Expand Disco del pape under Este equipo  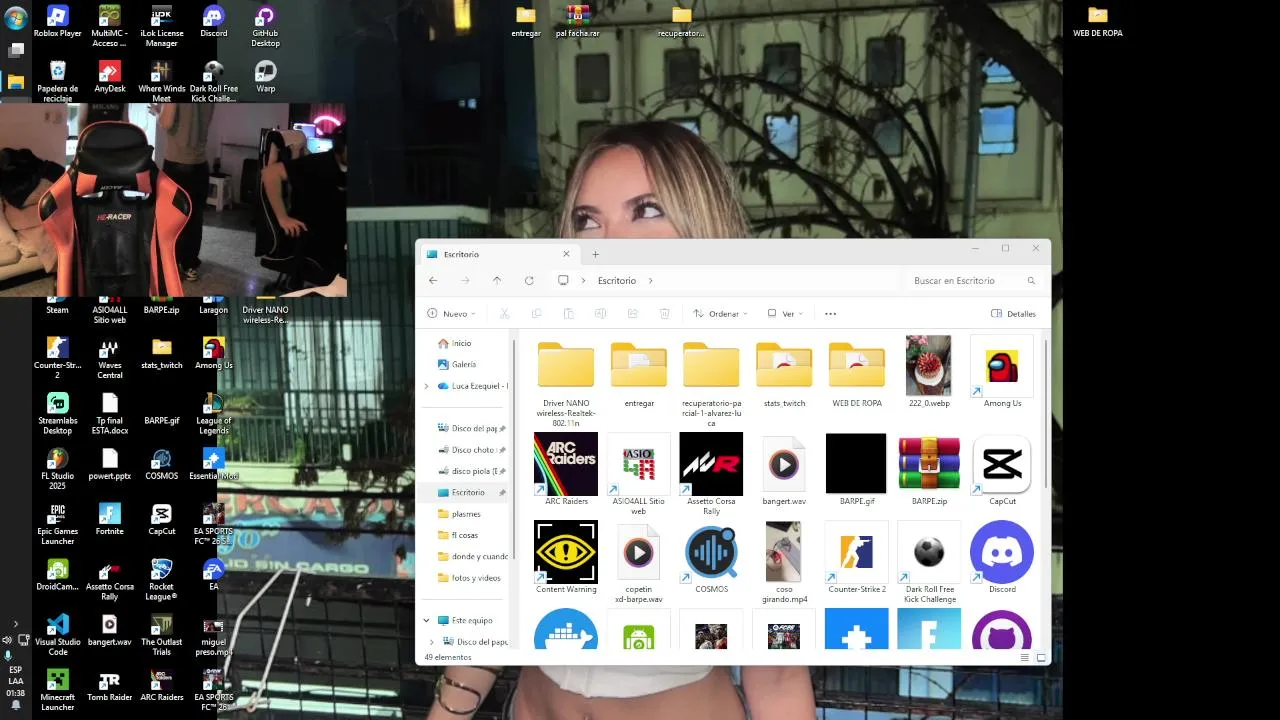pyautogui.click(x=432, y=642)
